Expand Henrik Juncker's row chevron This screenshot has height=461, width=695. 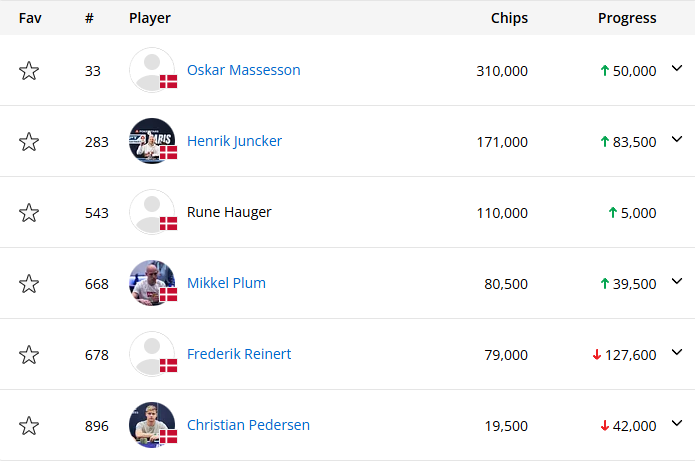click(x=677, y=141)
